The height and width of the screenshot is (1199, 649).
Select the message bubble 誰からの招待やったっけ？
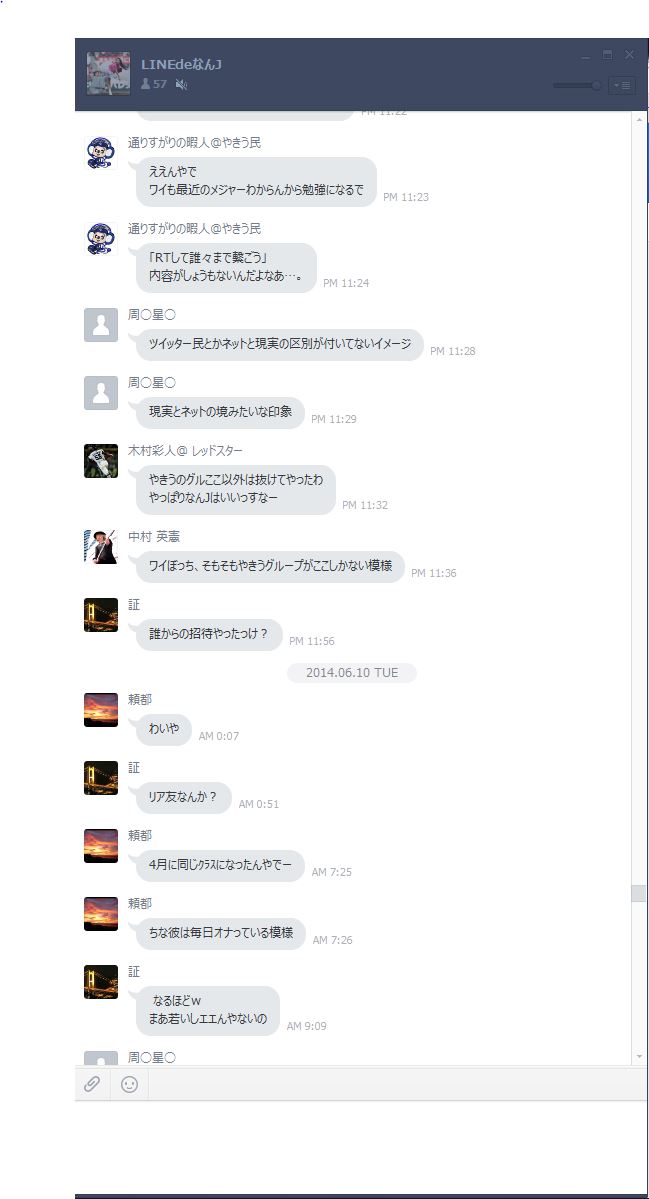click(x=209, y=635)
